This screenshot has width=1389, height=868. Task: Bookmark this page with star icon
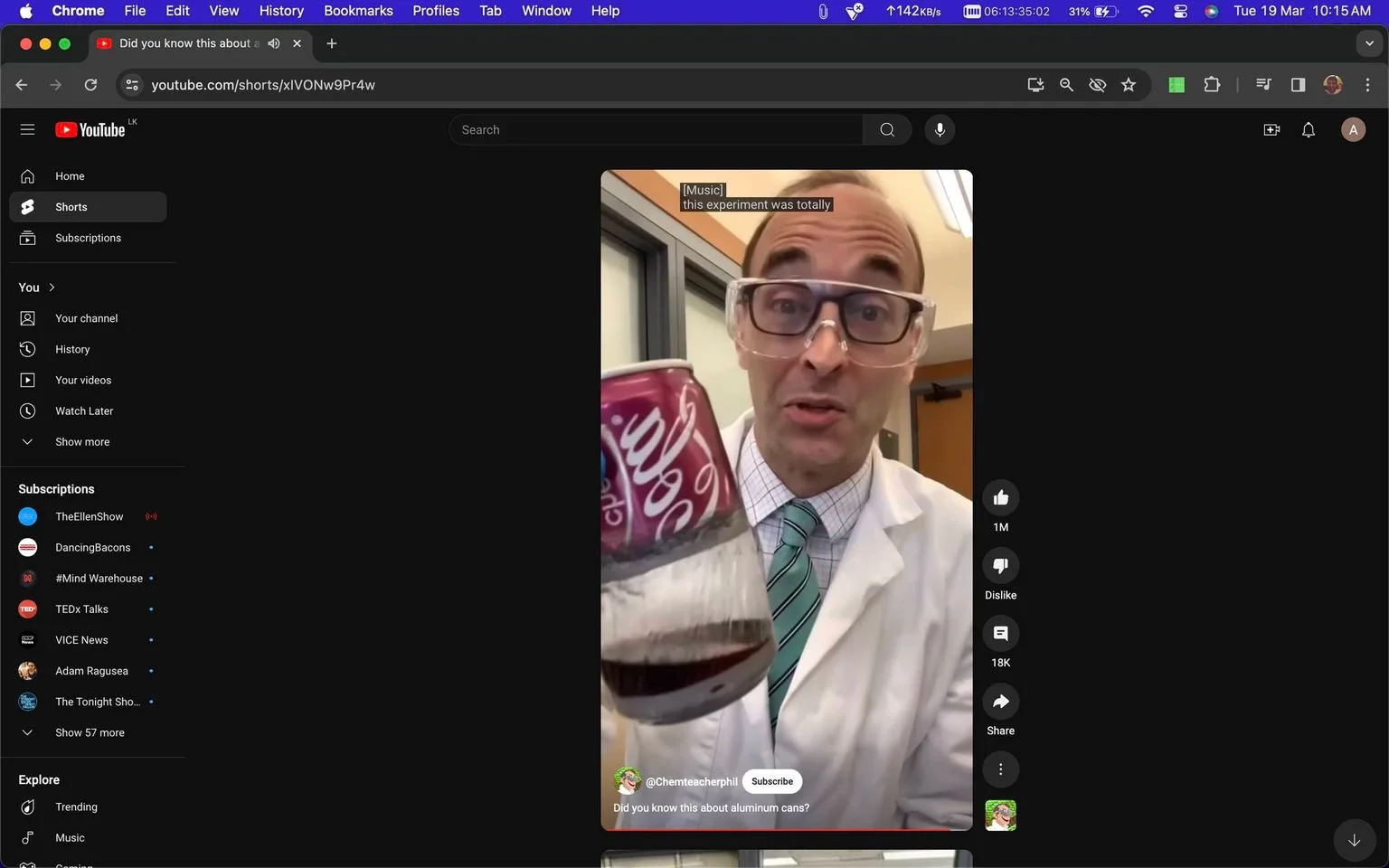click(x=1129, y=85)
